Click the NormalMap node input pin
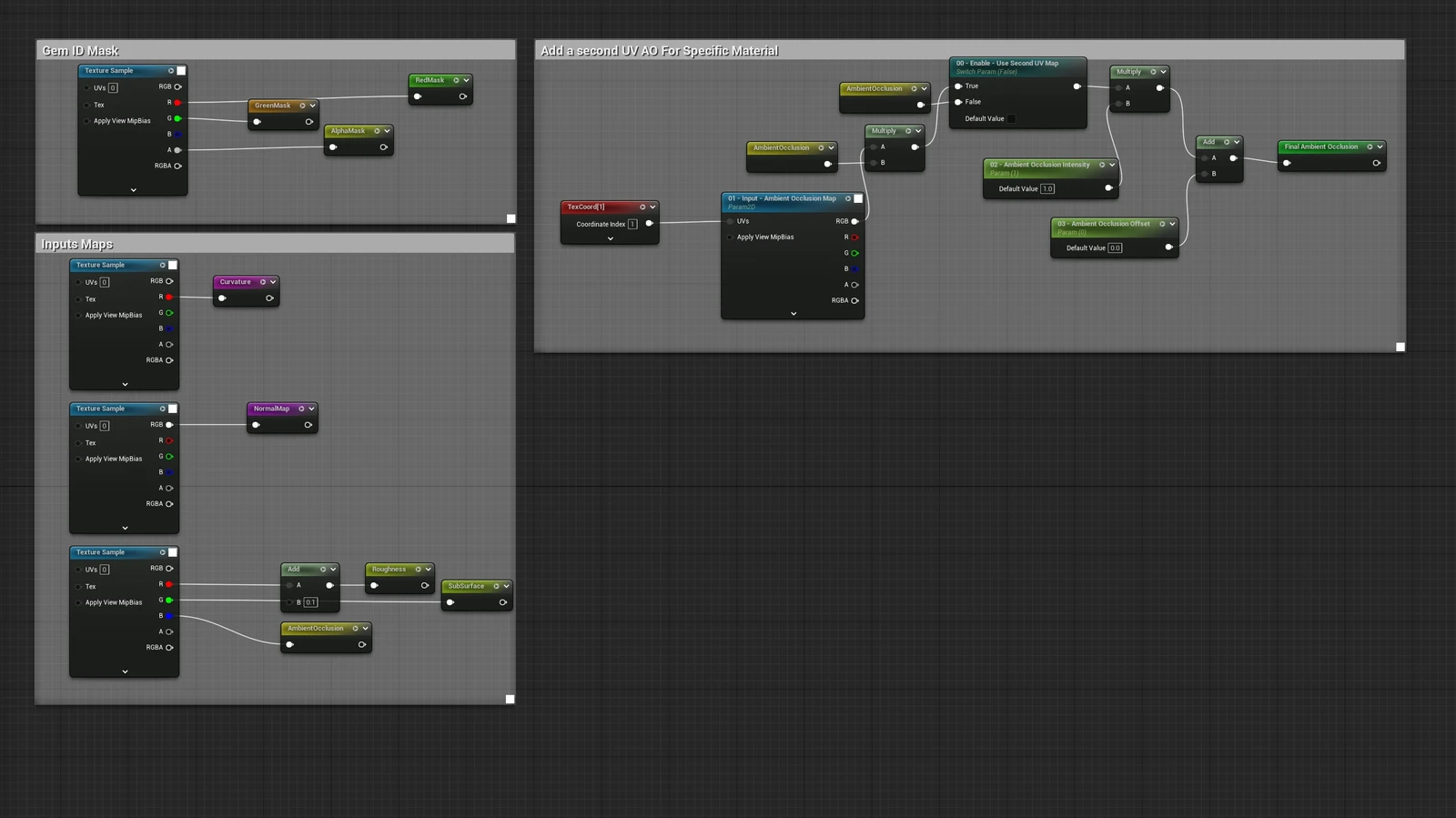The height and width of the screenshot is (818, 1456). point(257,425)
